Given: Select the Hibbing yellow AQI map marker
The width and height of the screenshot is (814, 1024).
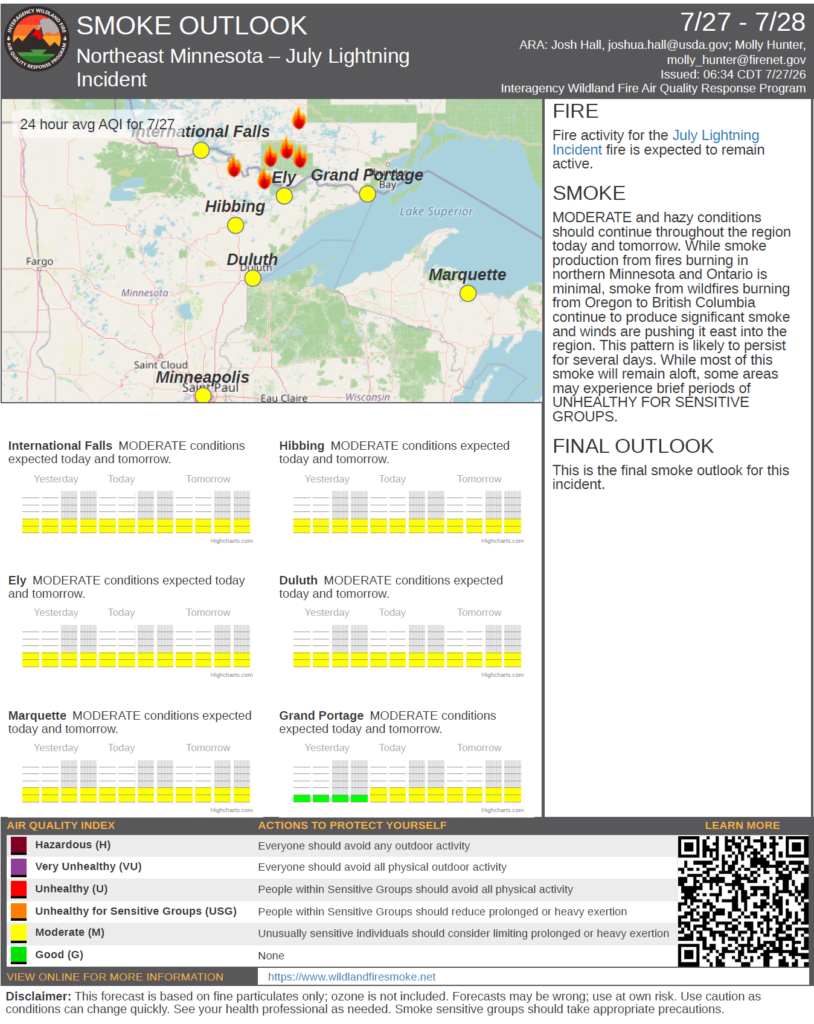Looking at the screenshot, I should pyautogui.click(x=235, y=225).
